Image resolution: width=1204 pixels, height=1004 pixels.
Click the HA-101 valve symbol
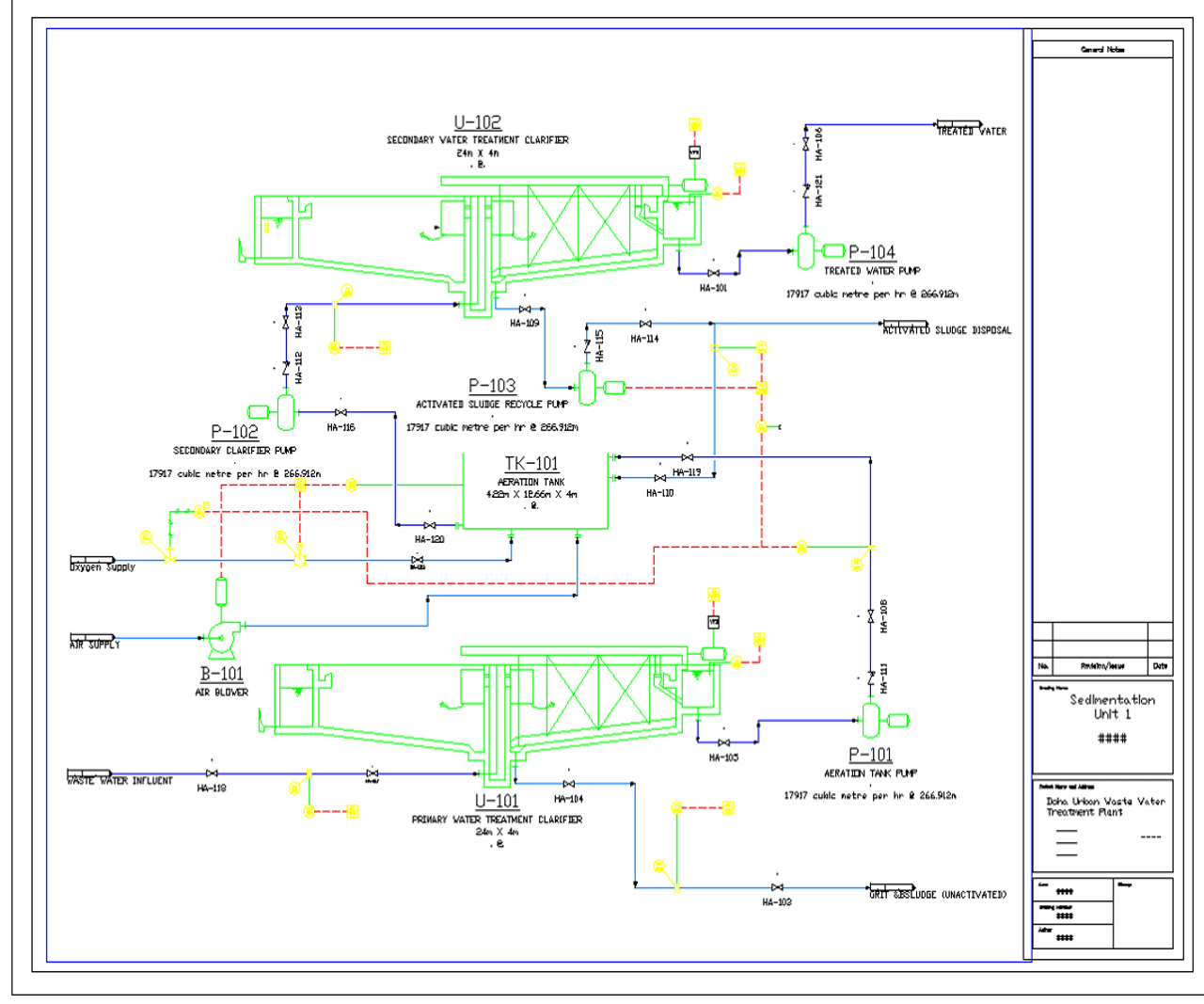click(713, 274)
